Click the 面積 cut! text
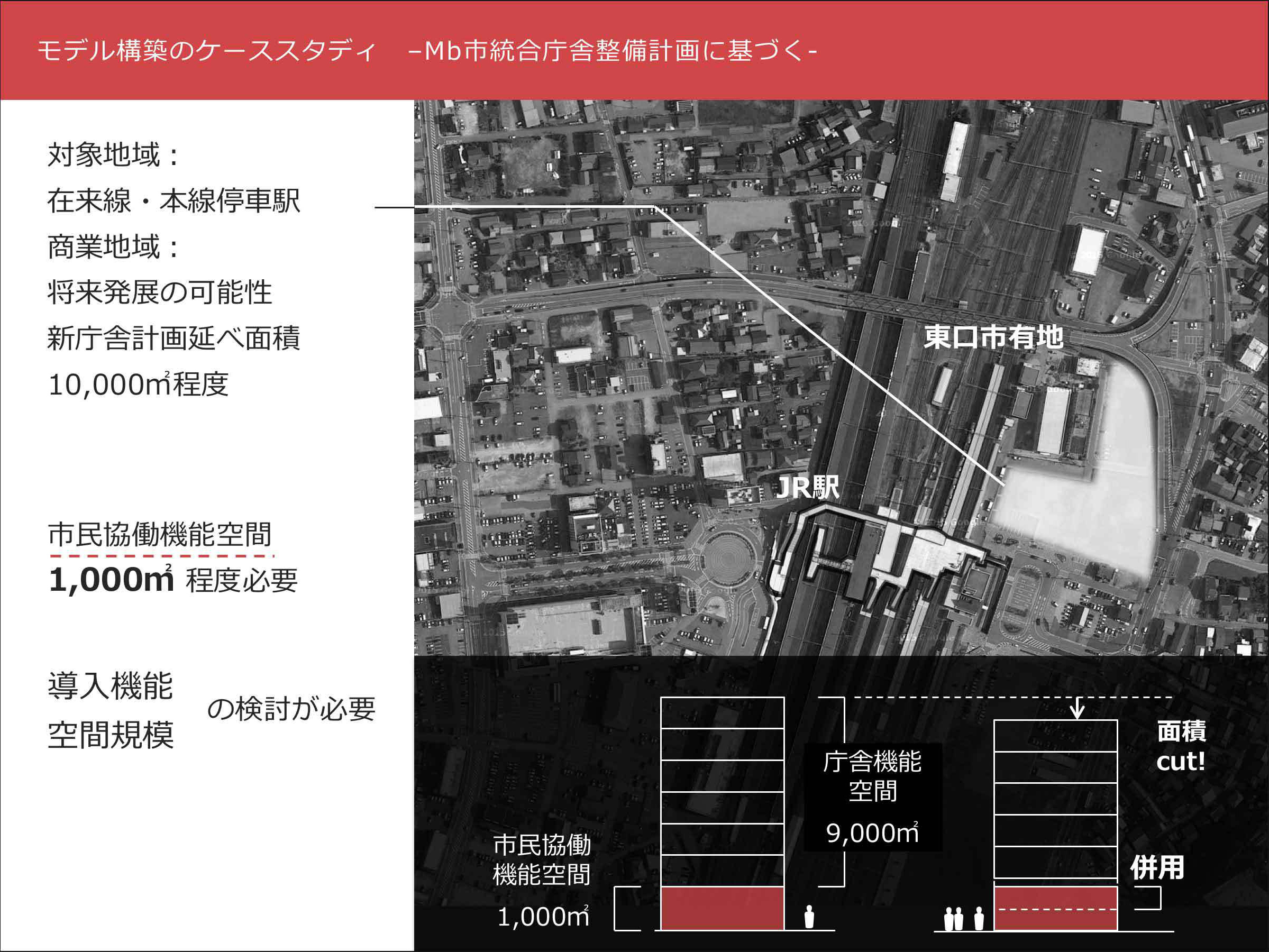 click(x=1181, y=746)
